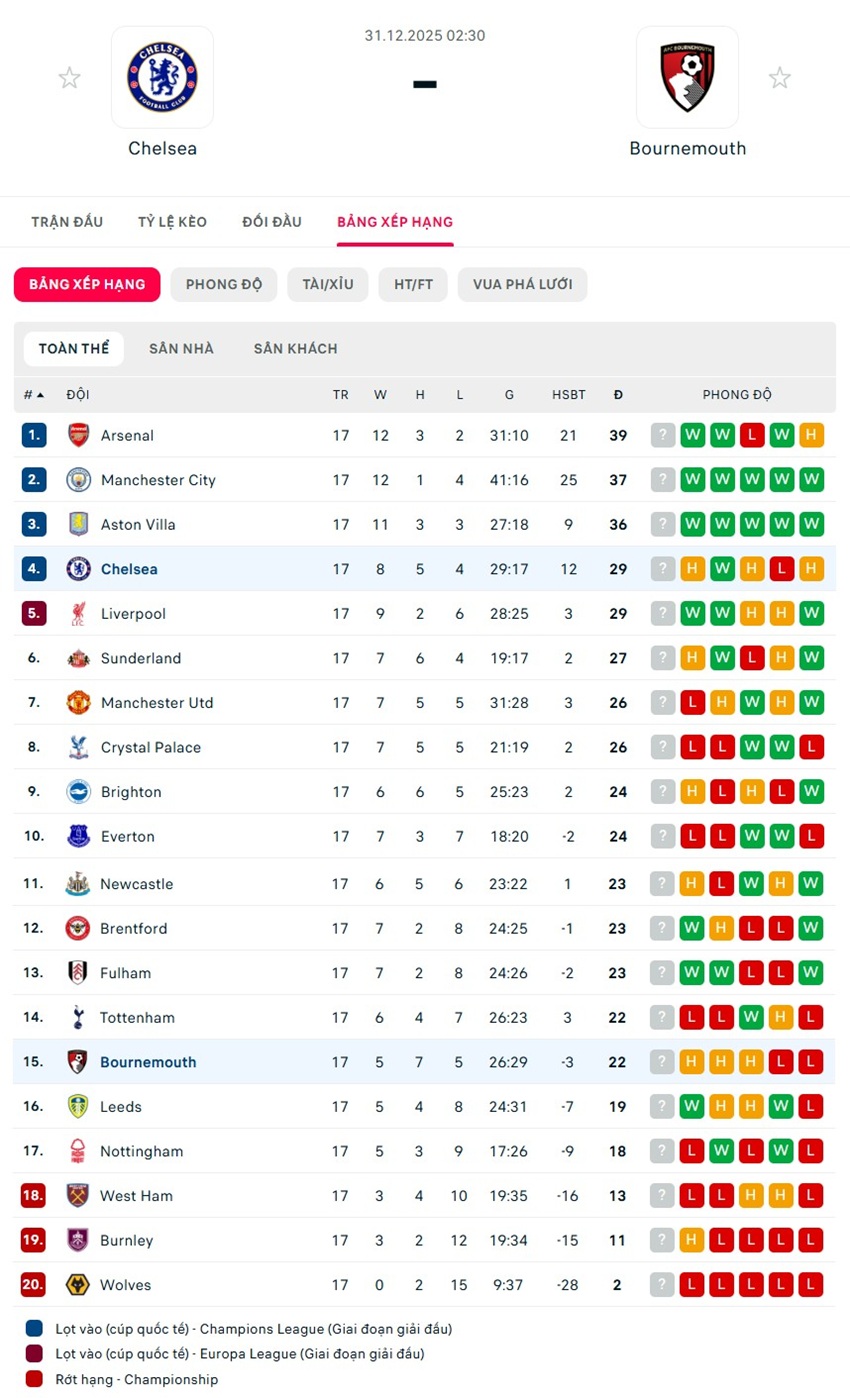Image resolution: width=850 pixels, height=1398 pixels.
Task: Switch the table to SÂN NHÀ
Action: [x=181, y=349]
